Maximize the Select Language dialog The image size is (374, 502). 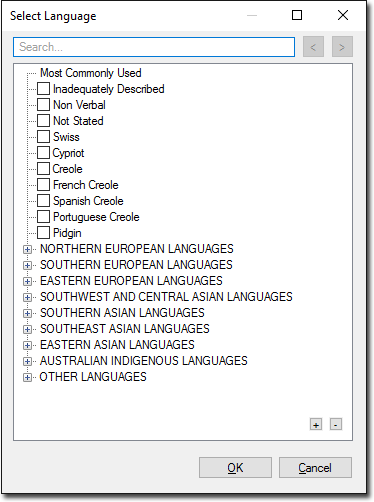tap(297, 15)
